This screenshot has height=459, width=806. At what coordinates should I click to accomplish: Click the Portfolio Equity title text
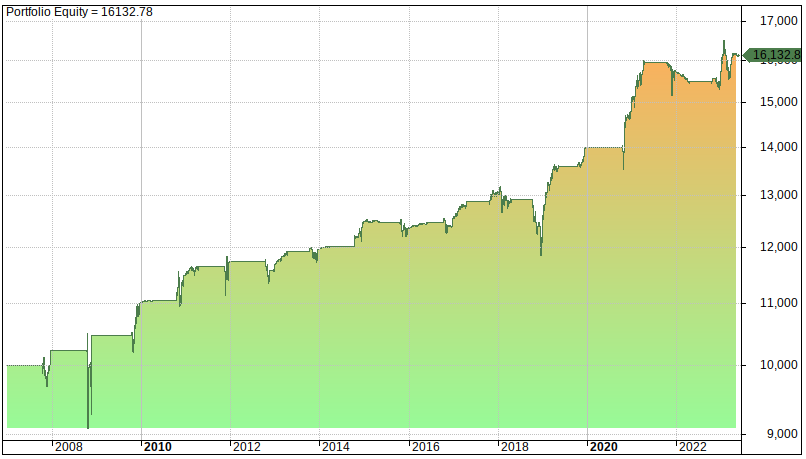coord(70,11)
